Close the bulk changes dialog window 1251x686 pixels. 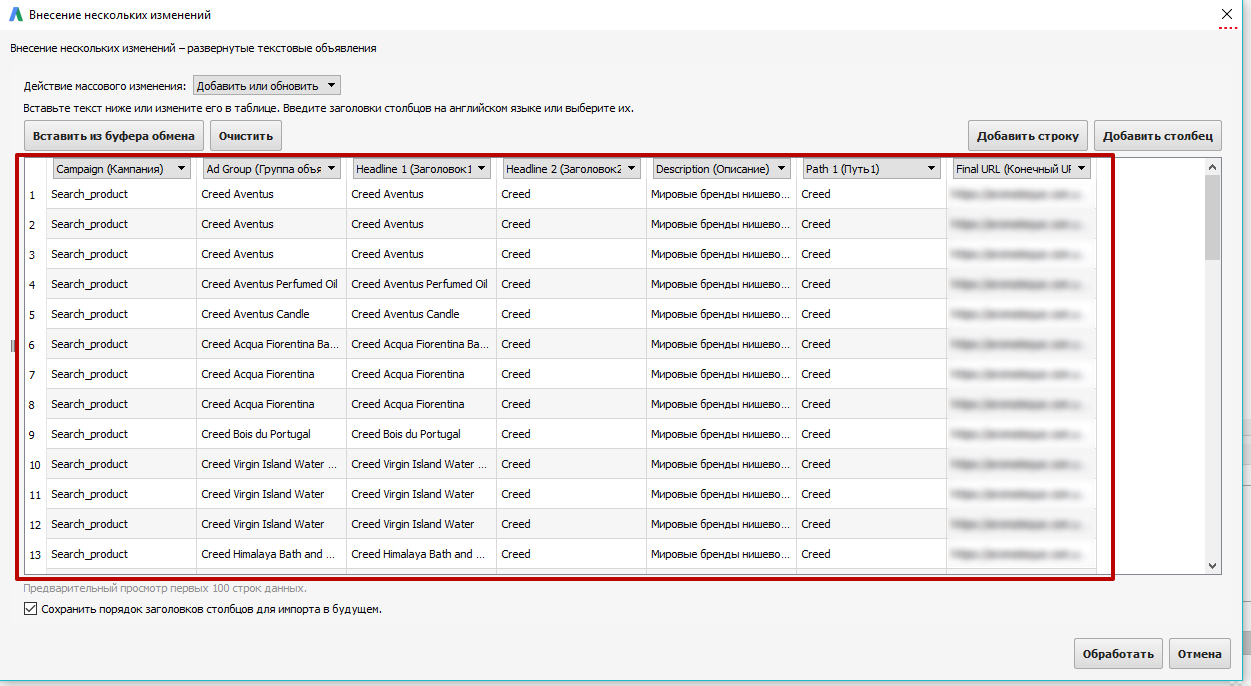tap(1227, 15)
